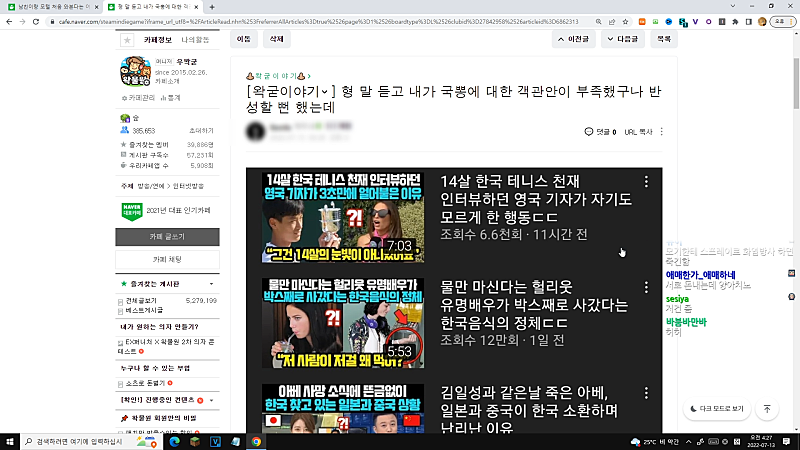Click the orange extension icon
Screen dimensions: 800x450
pyautogui.click(x=642, y=22)
